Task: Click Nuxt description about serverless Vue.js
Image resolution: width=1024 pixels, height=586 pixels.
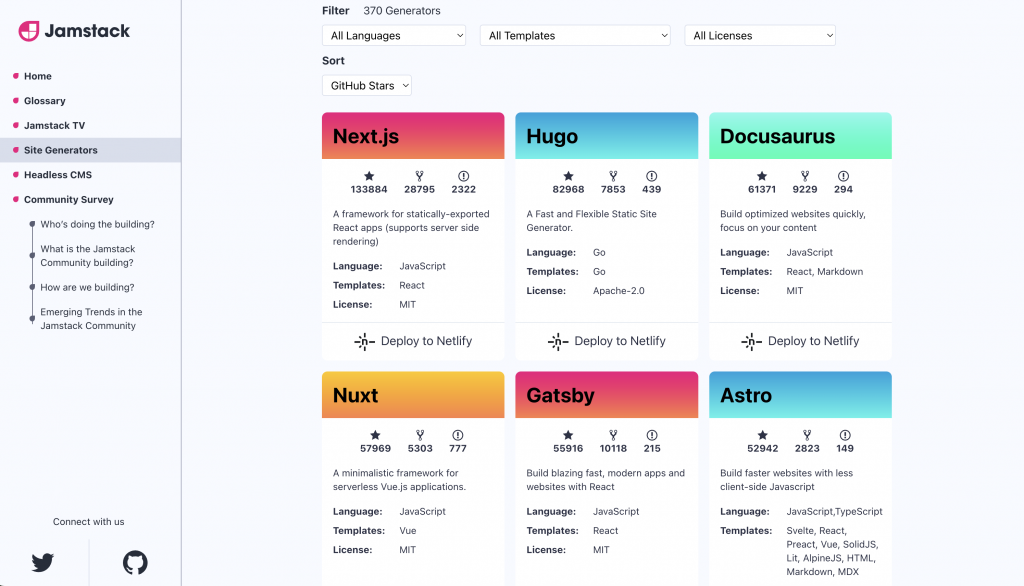Action: click(399, 480)
